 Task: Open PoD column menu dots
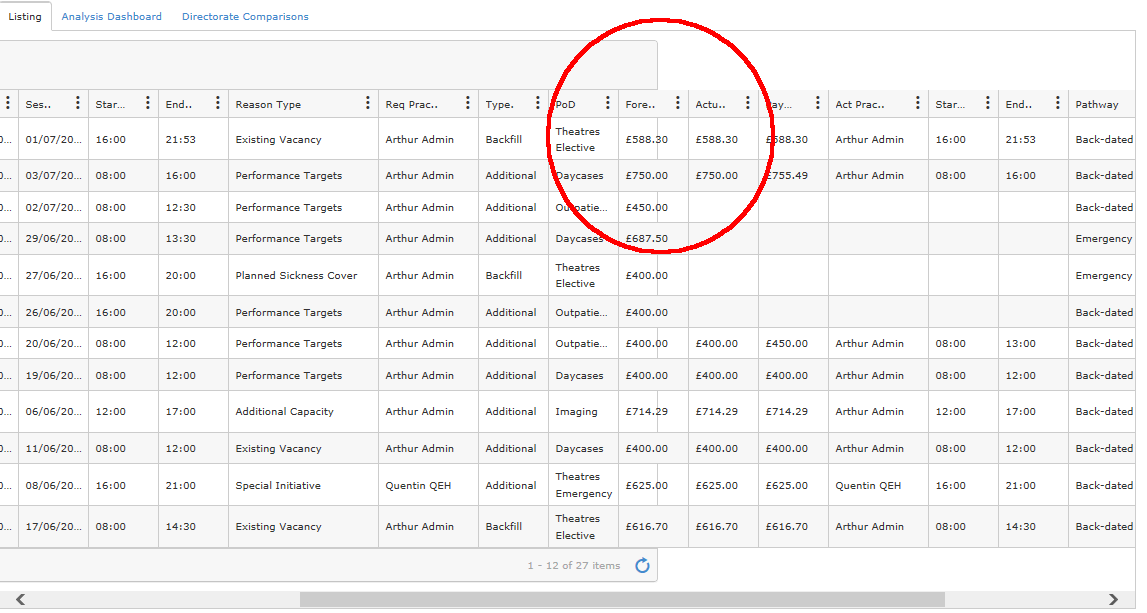tap(607, 103)
